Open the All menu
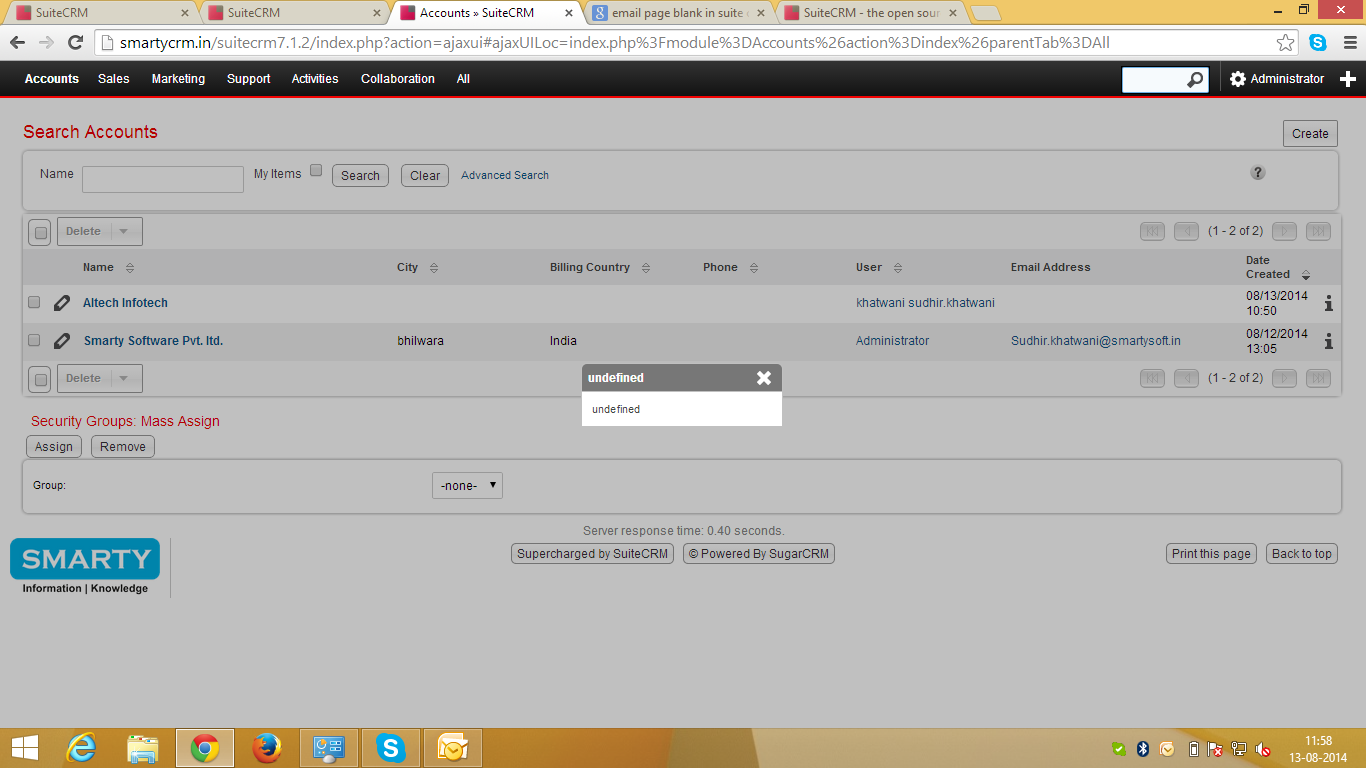The height and width of the screenshot is (768, 1366). coord(463,79)
